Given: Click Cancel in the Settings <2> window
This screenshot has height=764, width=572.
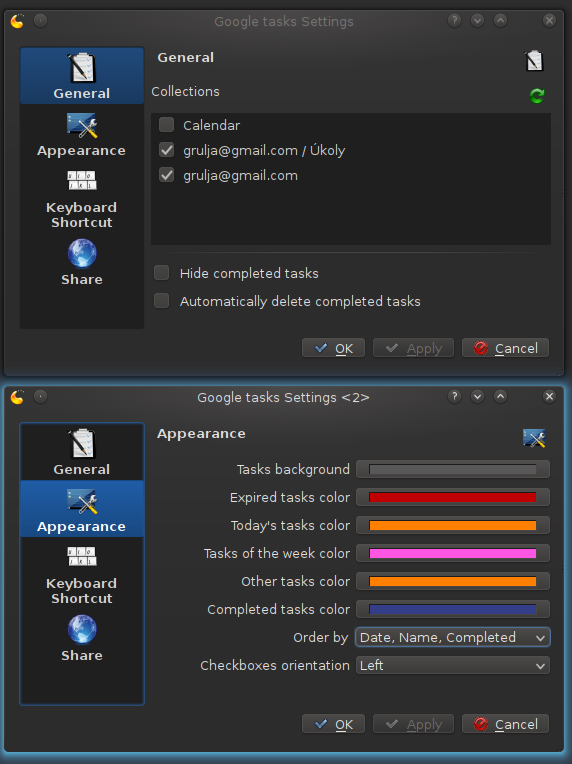Looking at the screenshot, I should [505, 724].
